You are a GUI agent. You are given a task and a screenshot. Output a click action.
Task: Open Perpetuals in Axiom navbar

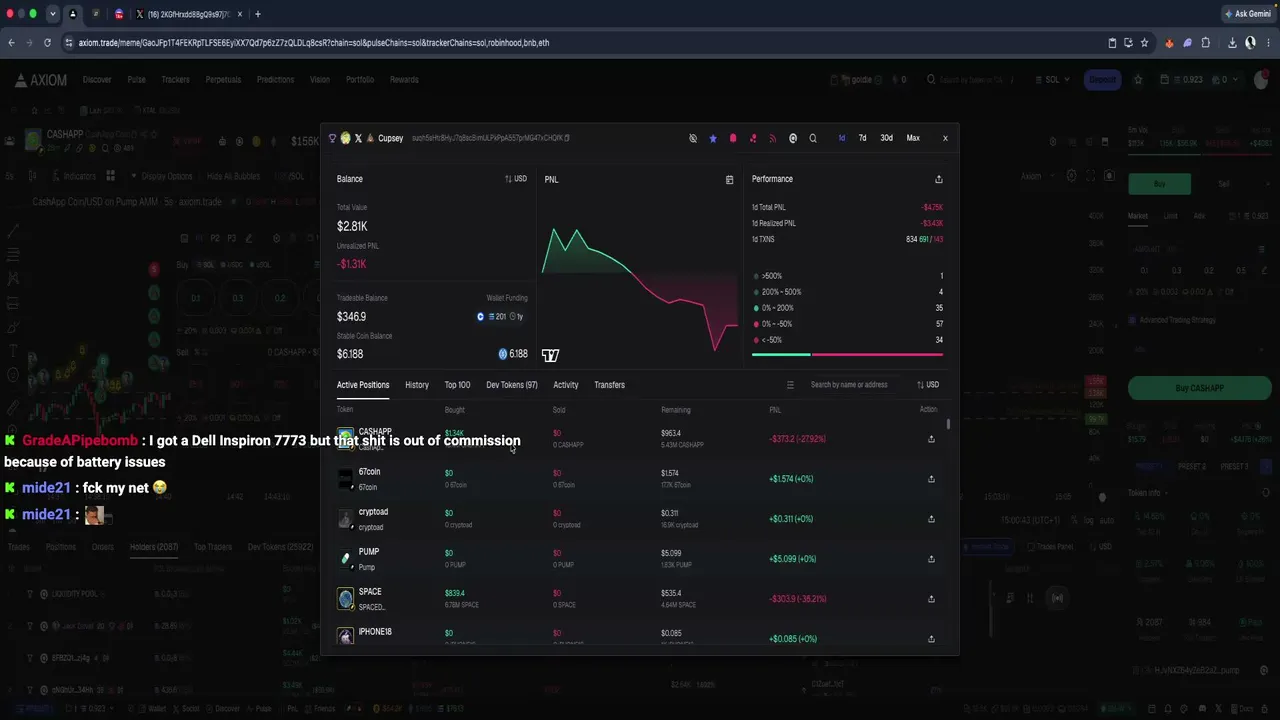pos(223,80)
